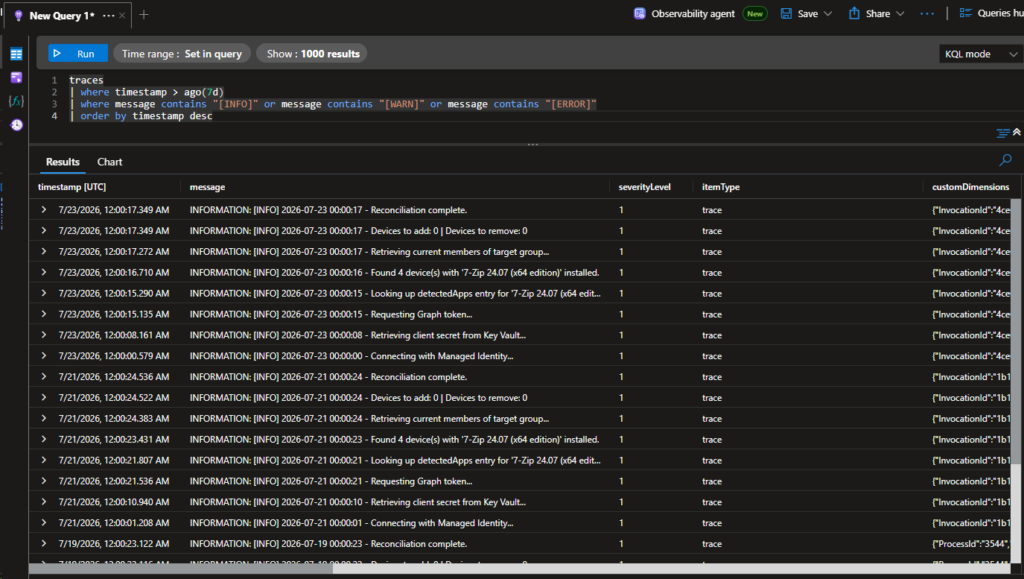
Task: Click the query editor line 'traces'
Action: 86,80
